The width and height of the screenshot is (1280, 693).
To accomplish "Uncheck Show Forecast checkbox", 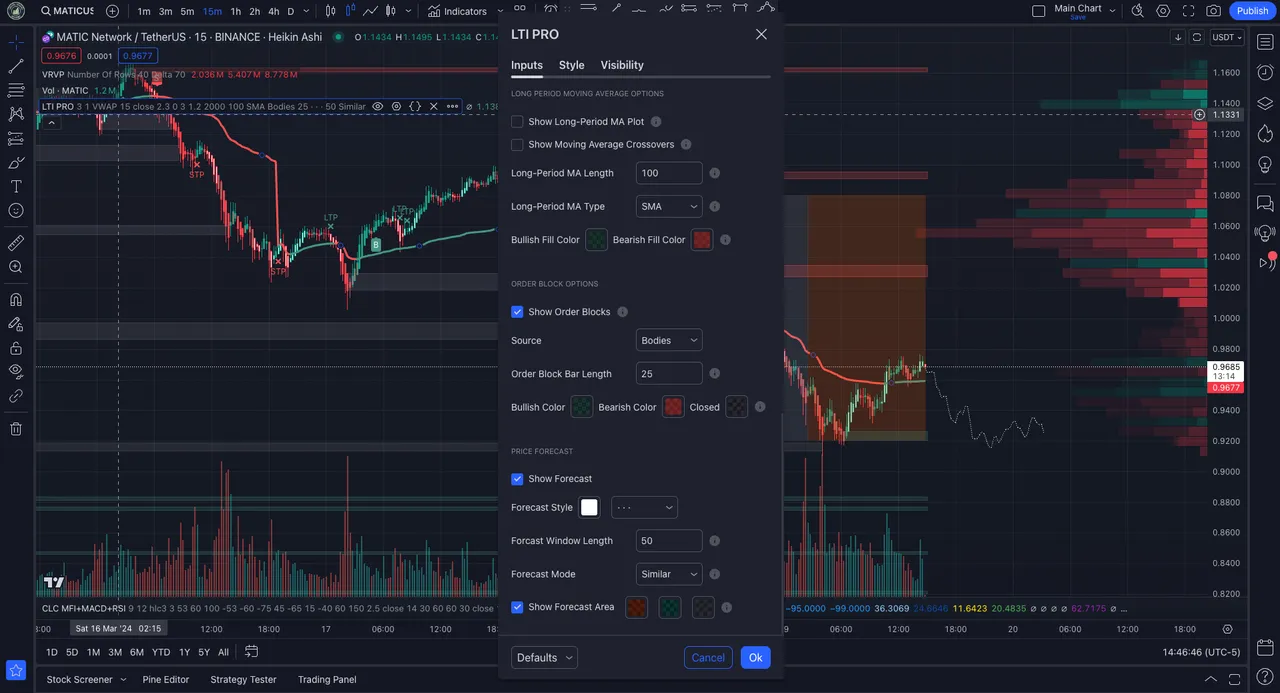I will pos(517,478).
